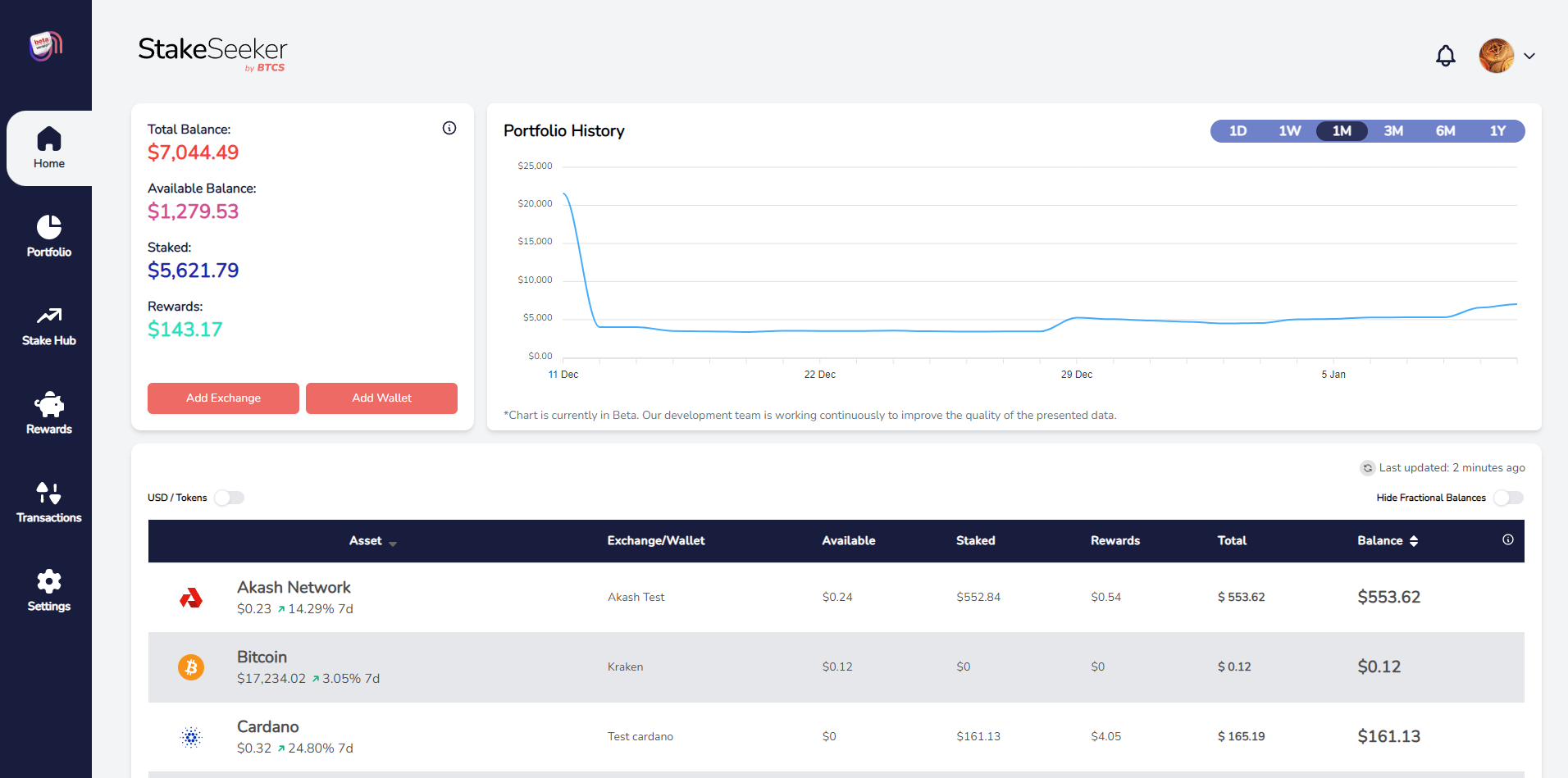Select the 1W chart range
This screenshot has height=778, width=1568.
pyautogui.click(x=1290, y=131)
